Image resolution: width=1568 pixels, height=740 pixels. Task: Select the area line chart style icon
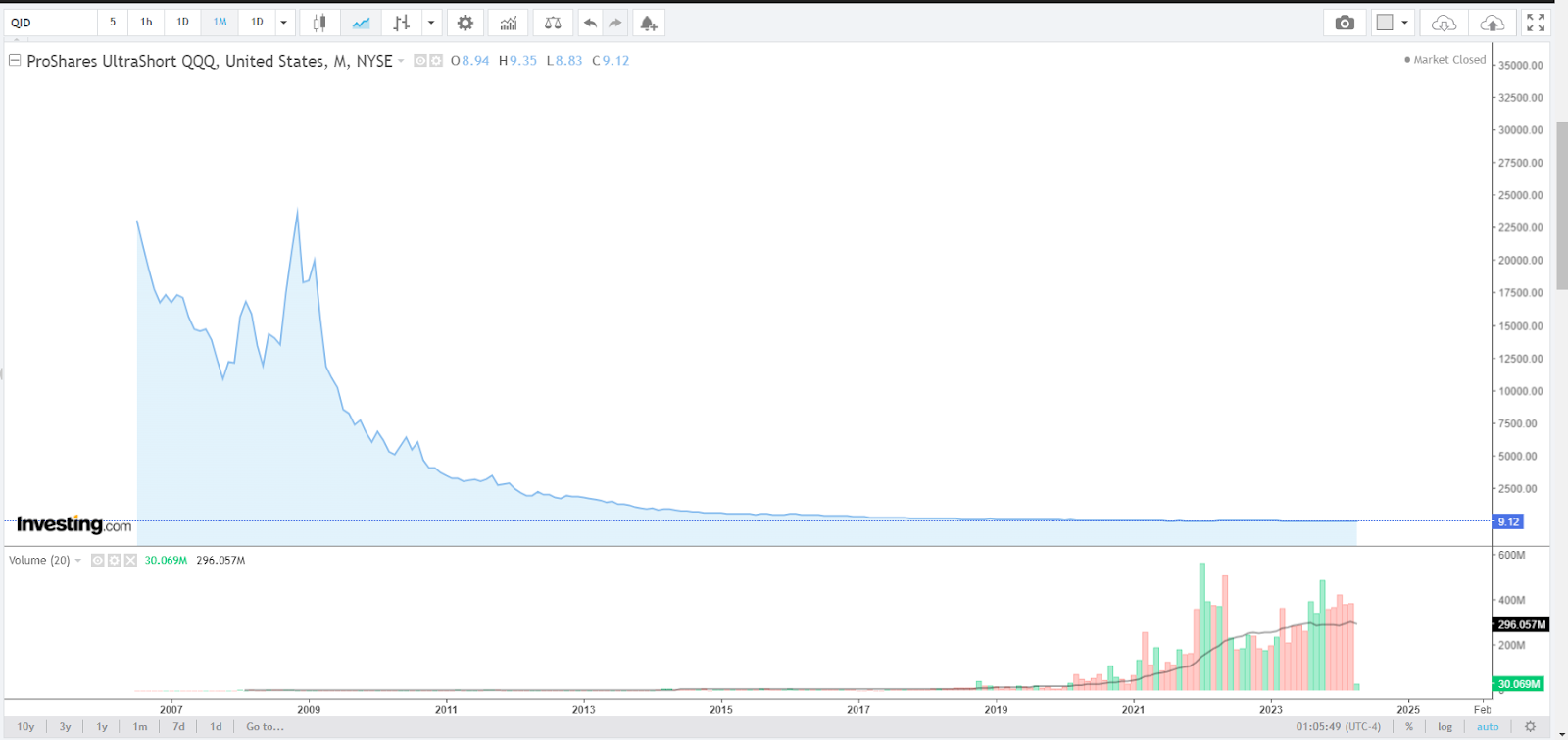pos(361,23)
